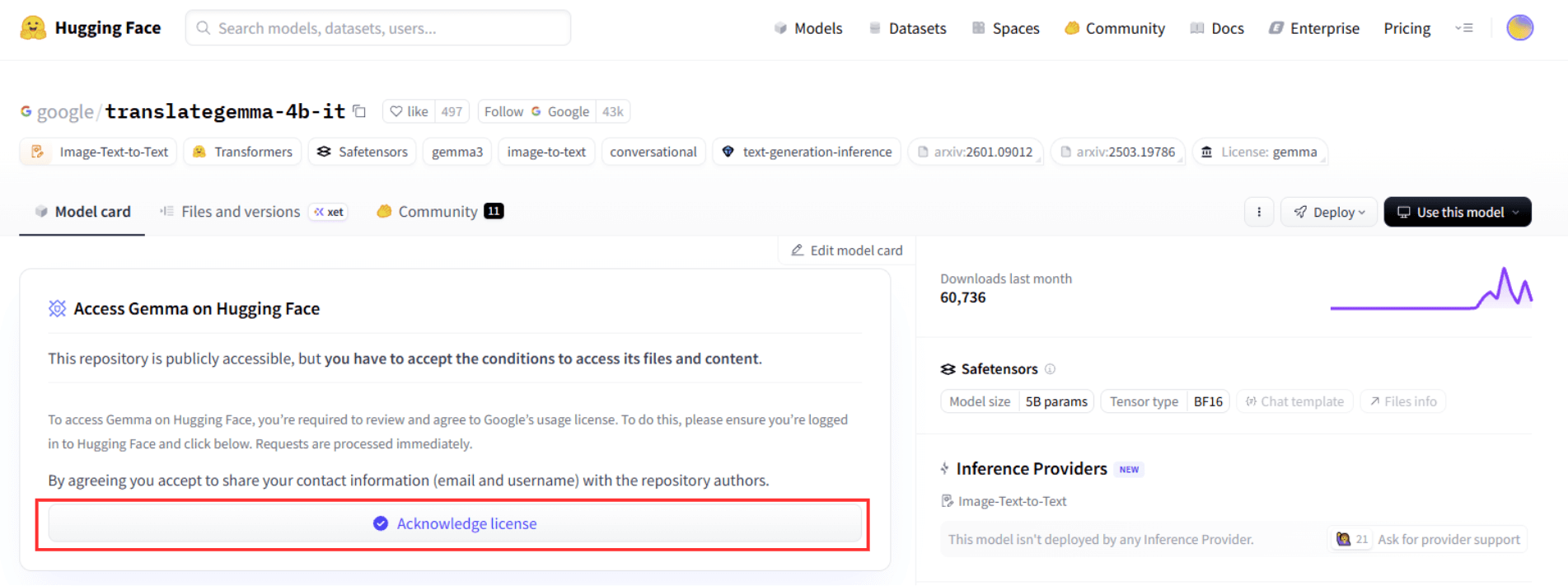1568x586 pixels.
Task: Open Files info link
Action: coord(1402,401)
